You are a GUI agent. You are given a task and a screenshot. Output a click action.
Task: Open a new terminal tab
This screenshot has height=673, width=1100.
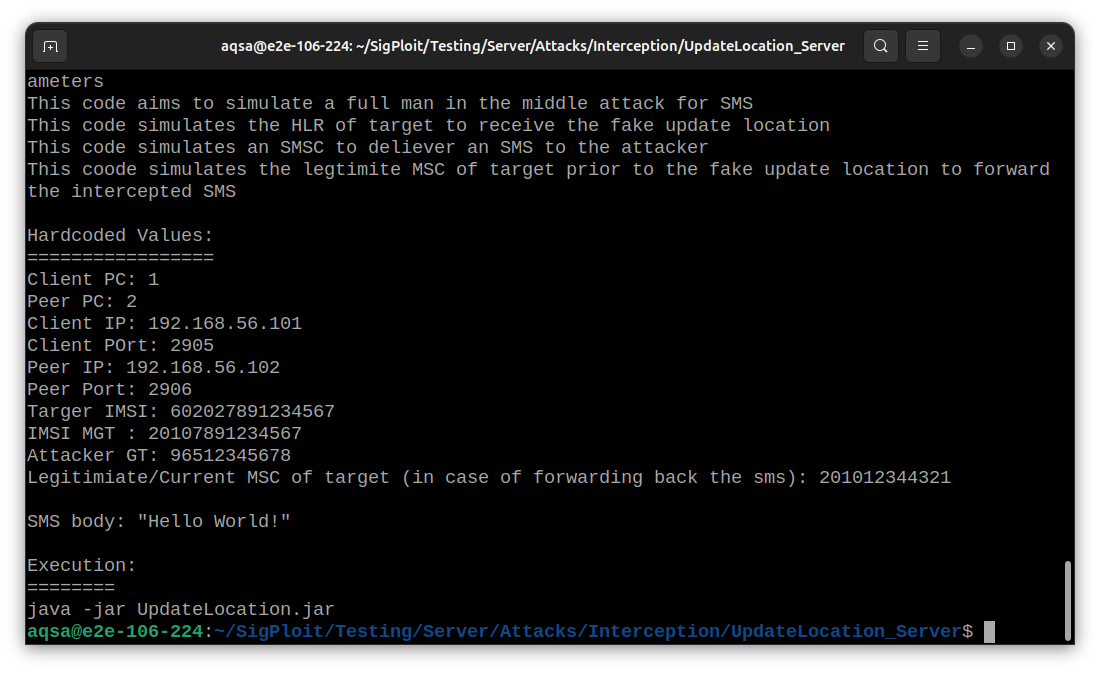[50, 46]
